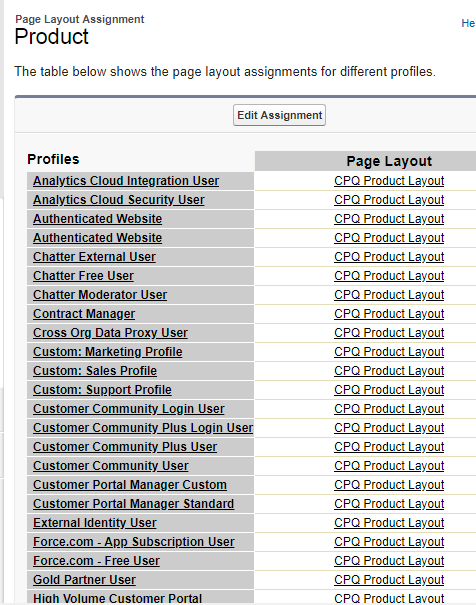Open the Gold Partner User profile link

click(x=84, y=580)
